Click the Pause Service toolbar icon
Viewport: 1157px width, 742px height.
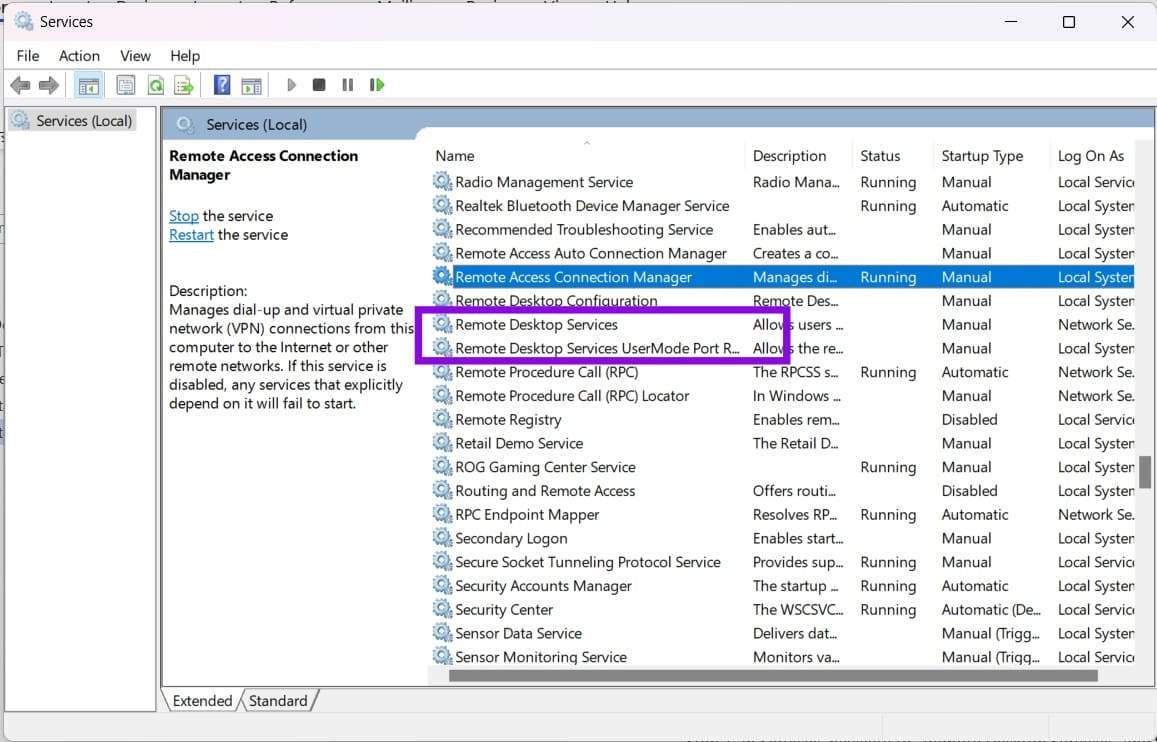coord(348,86)
